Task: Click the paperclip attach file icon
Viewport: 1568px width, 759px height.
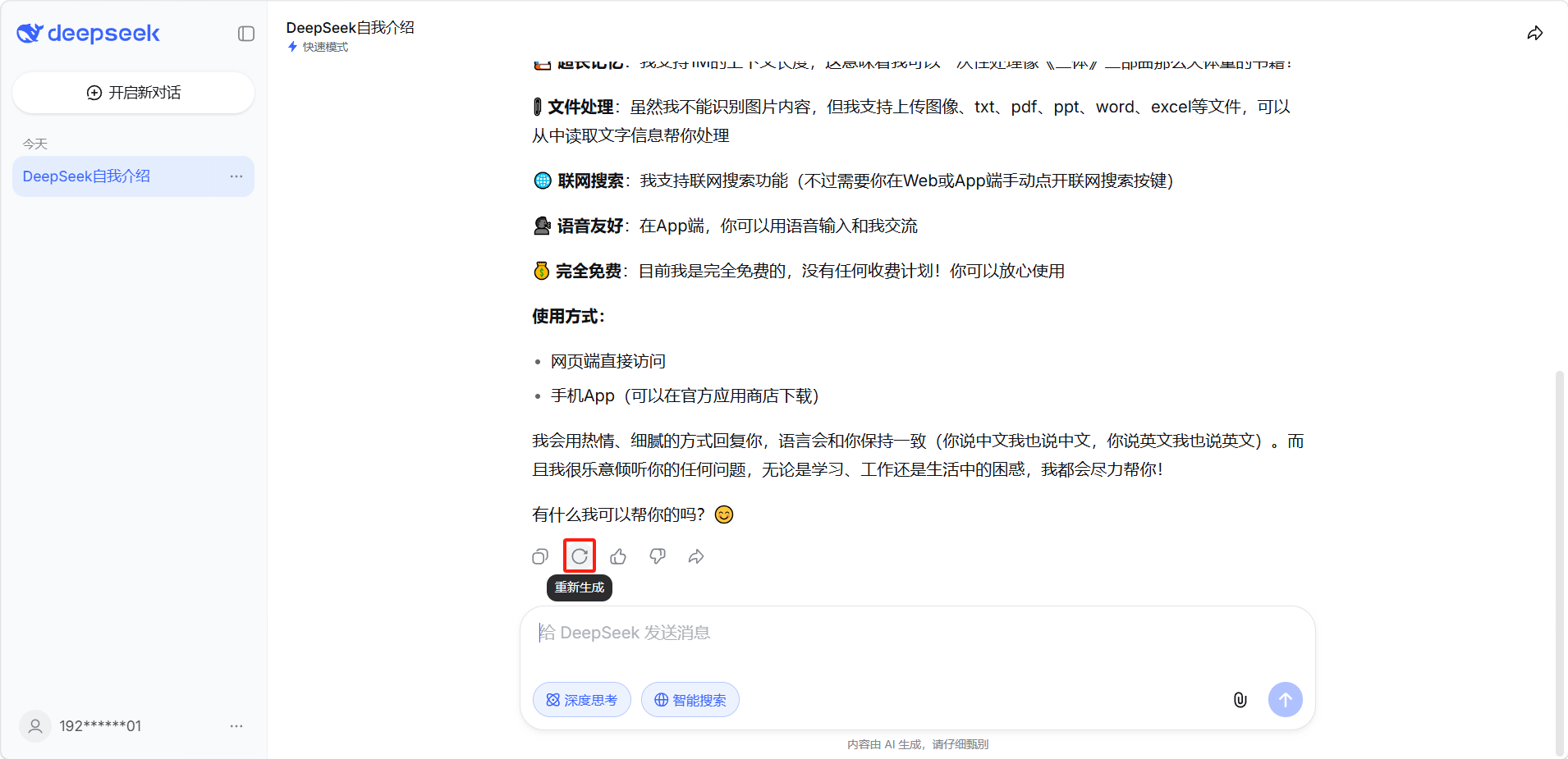Action: click(x=1240, y=700)
